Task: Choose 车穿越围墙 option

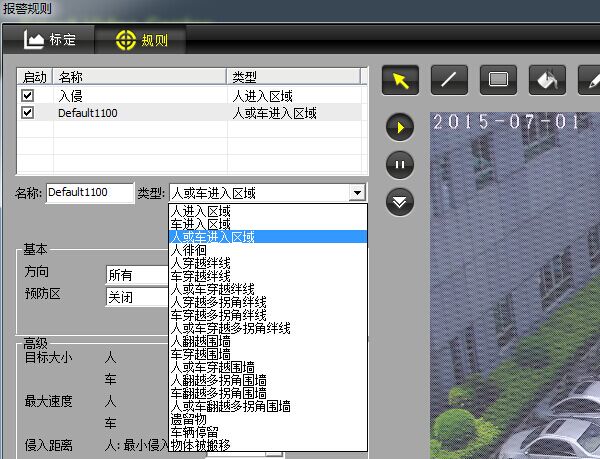Action: tap(268, 354)
